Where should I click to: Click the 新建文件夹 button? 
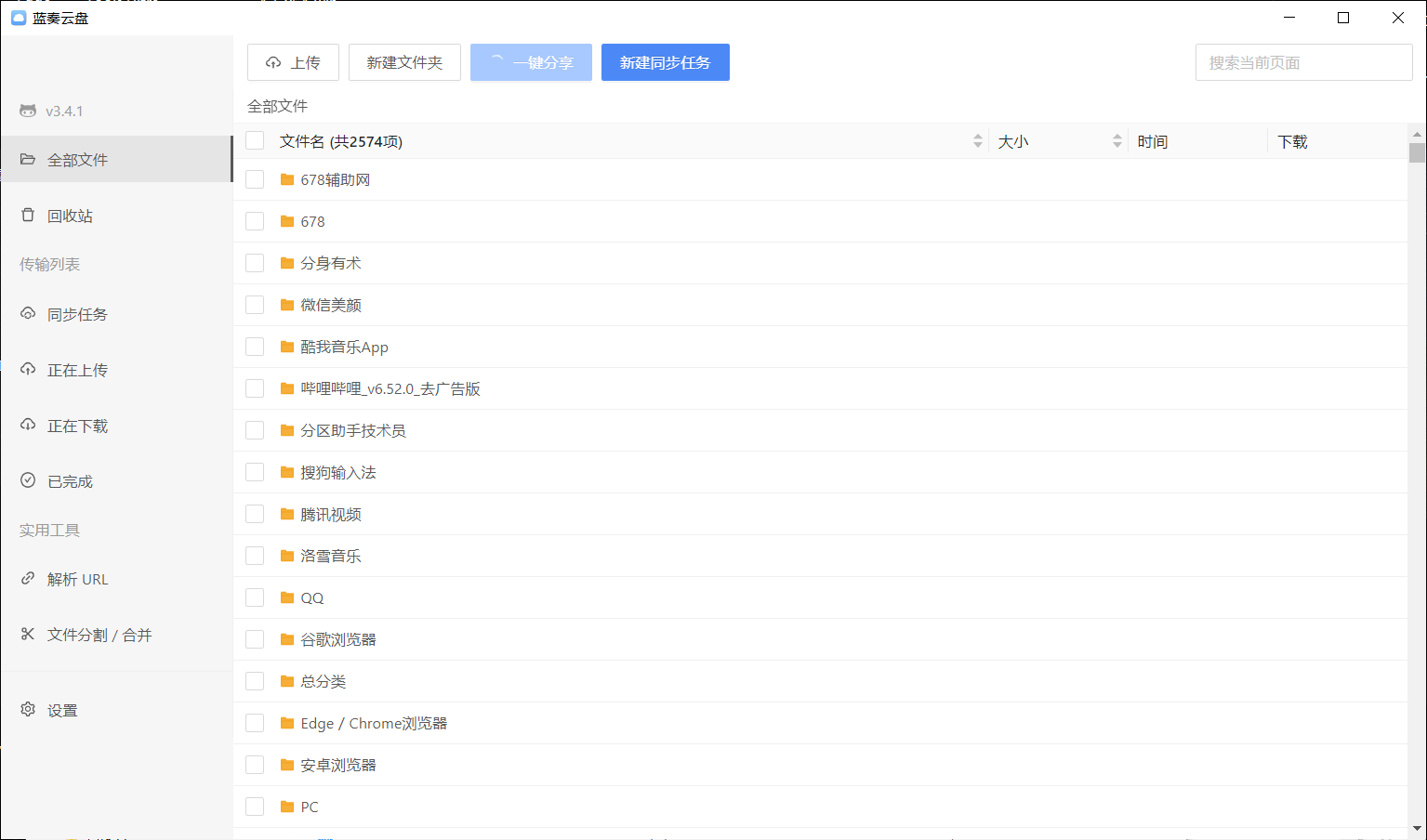tap(404, 61)
